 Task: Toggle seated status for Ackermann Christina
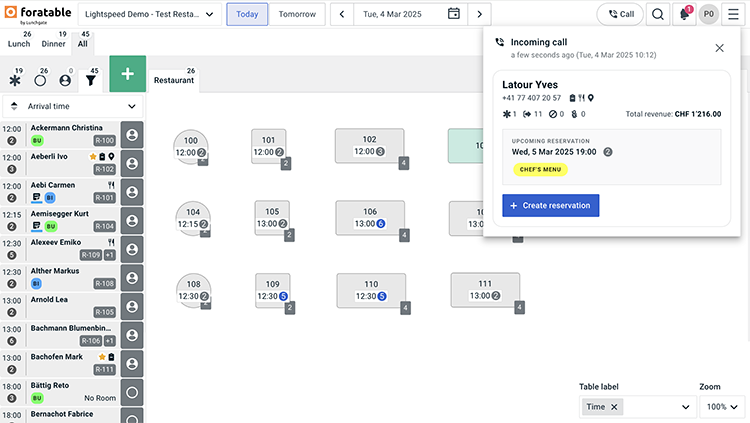point(132,134)
